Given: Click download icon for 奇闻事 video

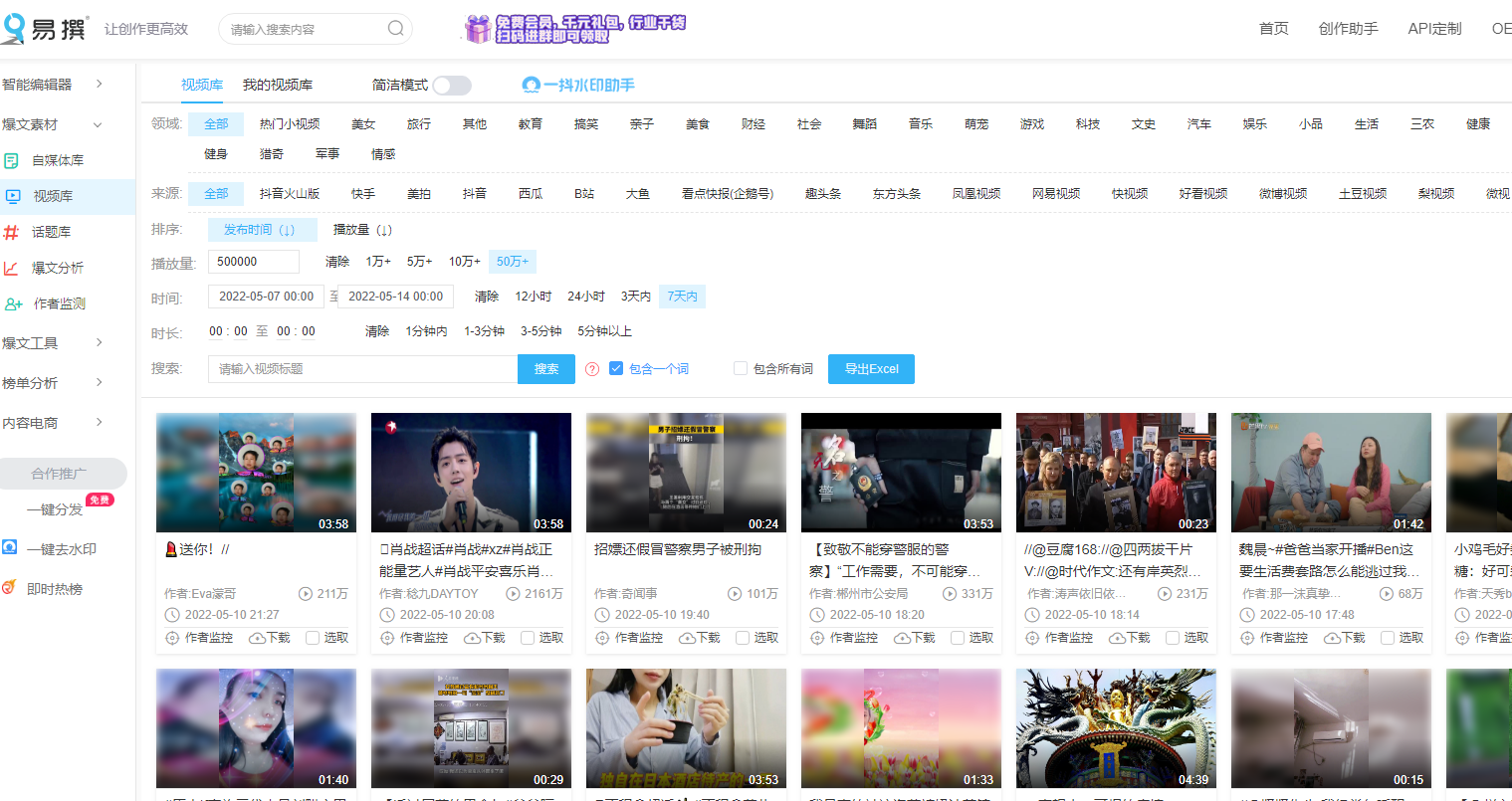Looking at the screenshot, I should point(687,638).
